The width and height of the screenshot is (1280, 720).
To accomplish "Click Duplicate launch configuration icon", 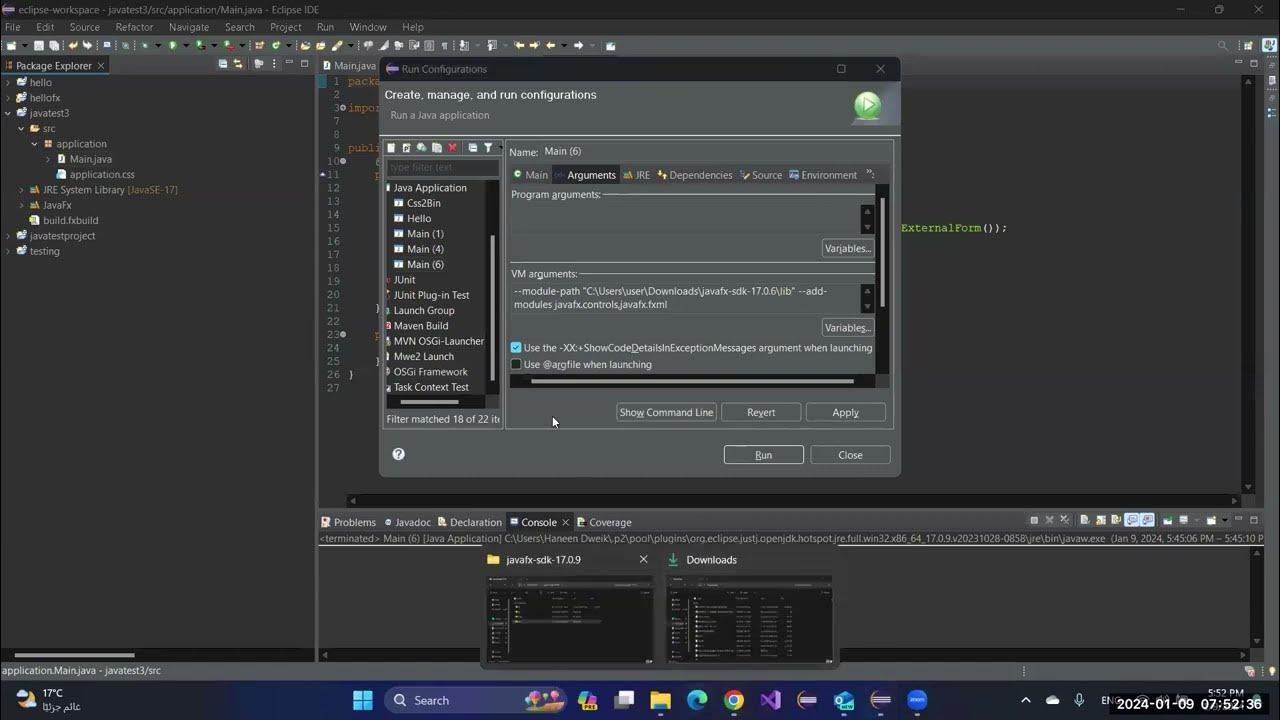I will tap(437, 148).
